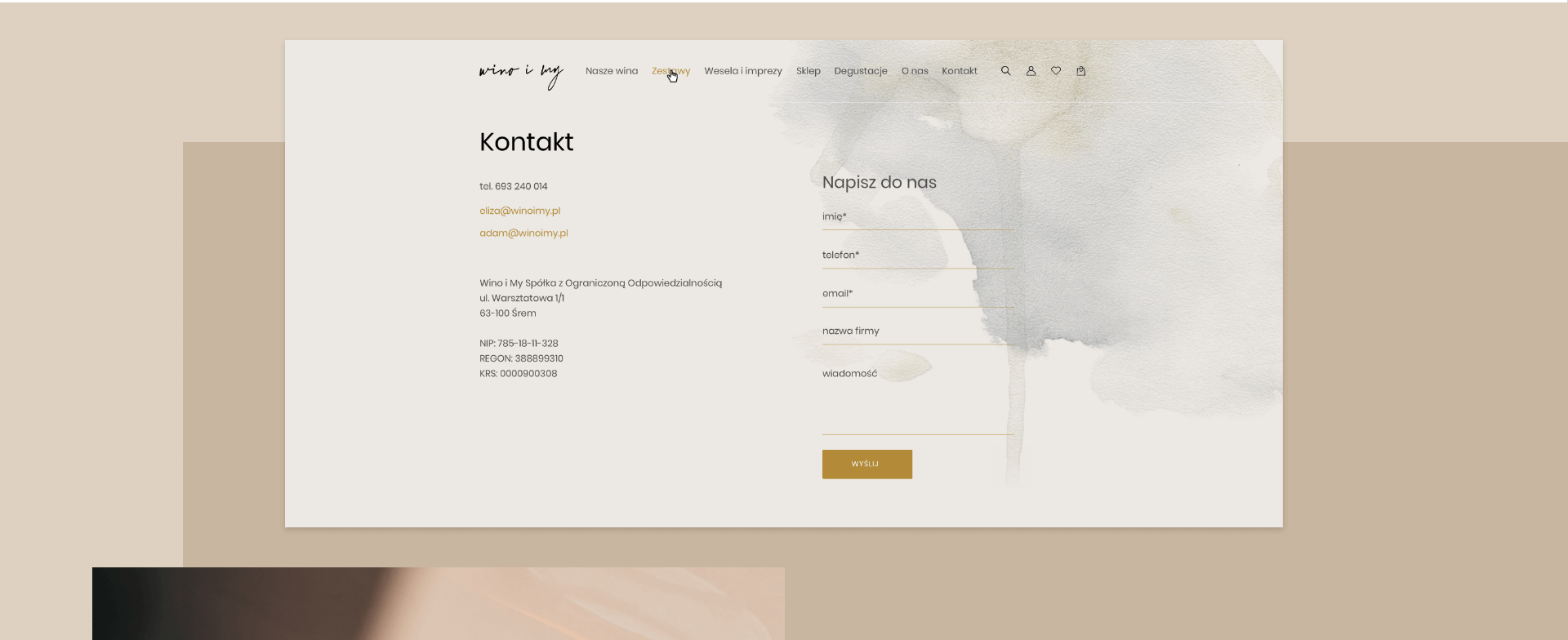Click Kontakt in the top navigation
1568x640 pixels.
point(959,71)
